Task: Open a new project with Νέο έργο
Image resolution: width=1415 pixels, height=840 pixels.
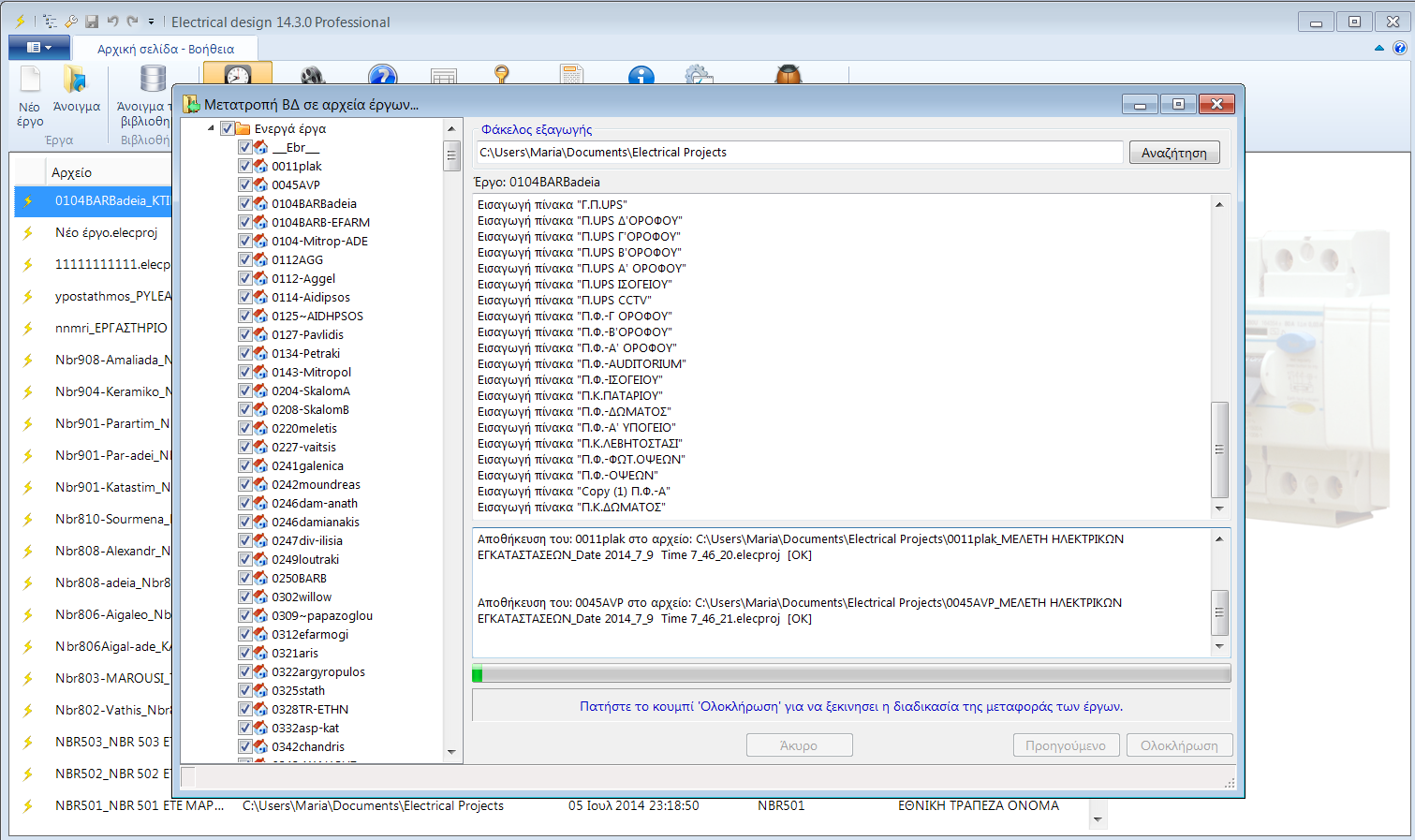Action: coord(28,92)
